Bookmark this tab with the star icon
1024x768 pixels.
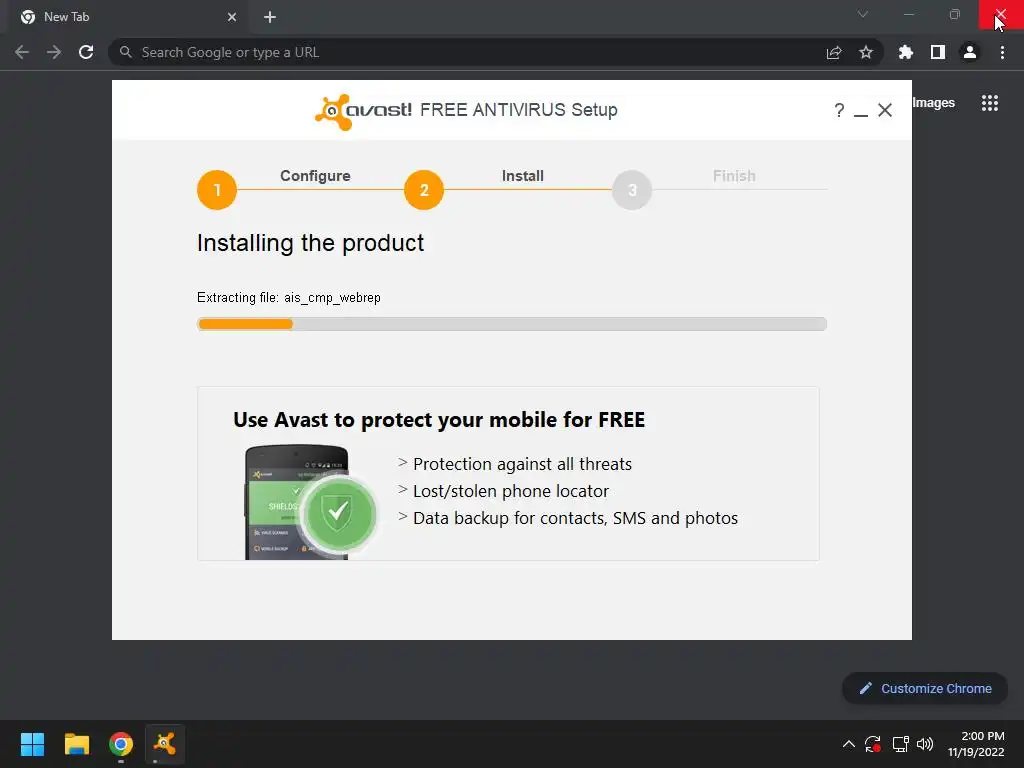click(x=866, y=52)
